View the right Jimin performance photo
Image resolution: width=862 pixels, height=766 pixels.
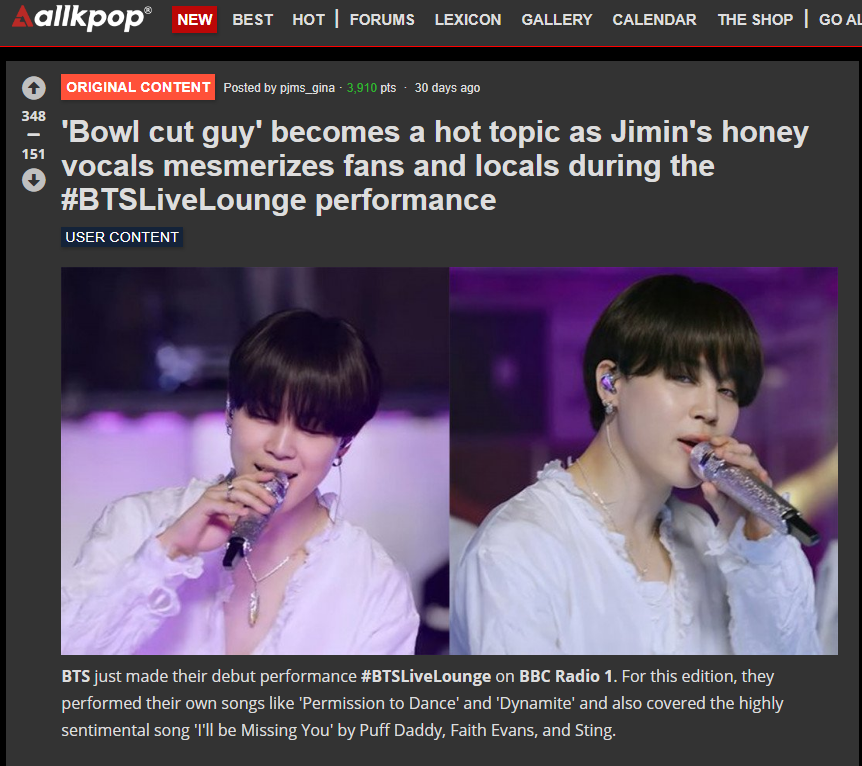click(x=644, y=461)
